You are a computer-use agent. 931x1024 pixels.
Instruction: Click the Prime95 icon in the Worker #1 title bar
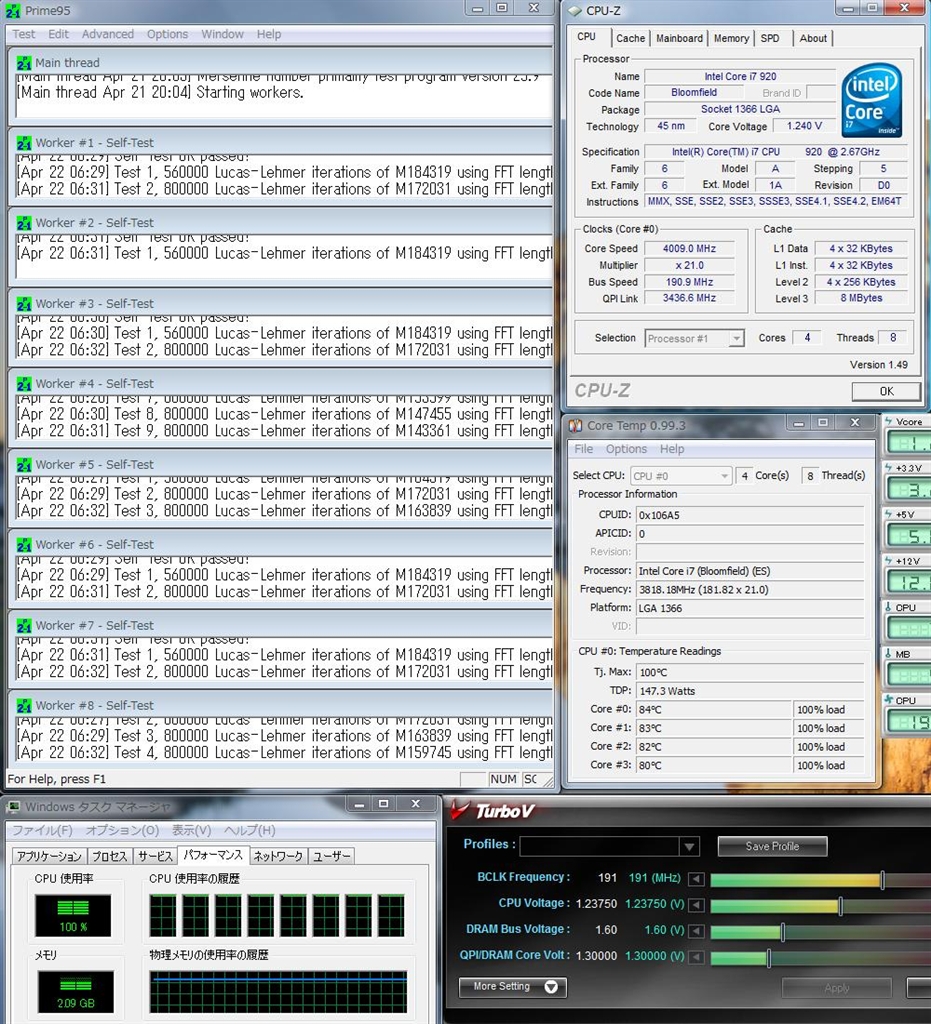(x=24, y=143)
